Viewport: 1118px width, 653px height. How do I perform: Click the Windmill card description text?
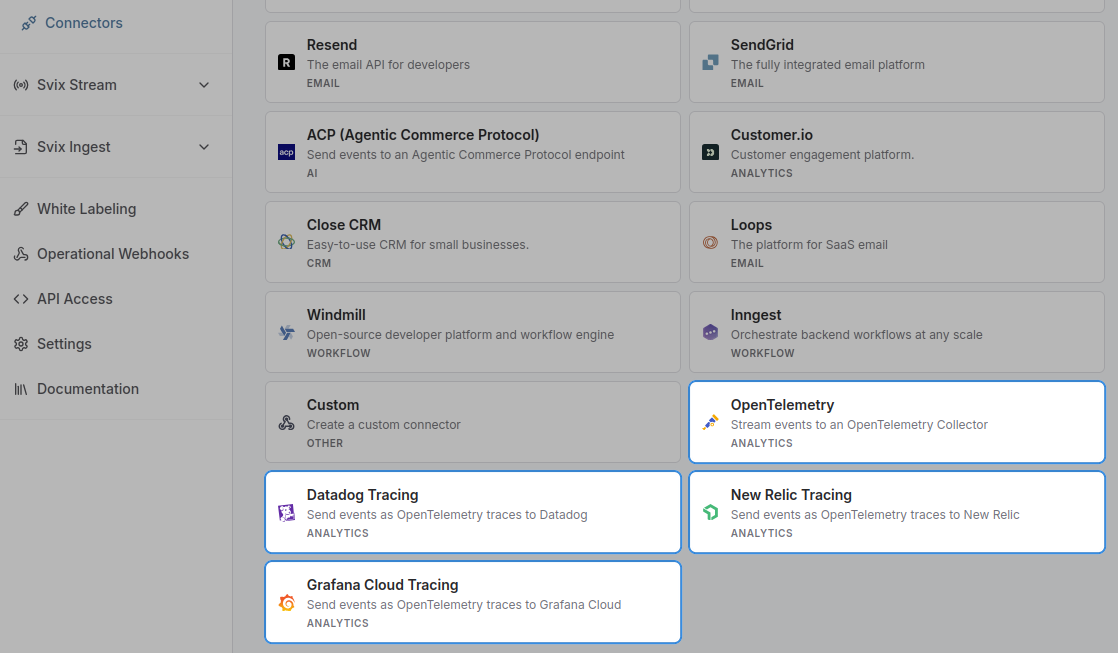[460, 334]
